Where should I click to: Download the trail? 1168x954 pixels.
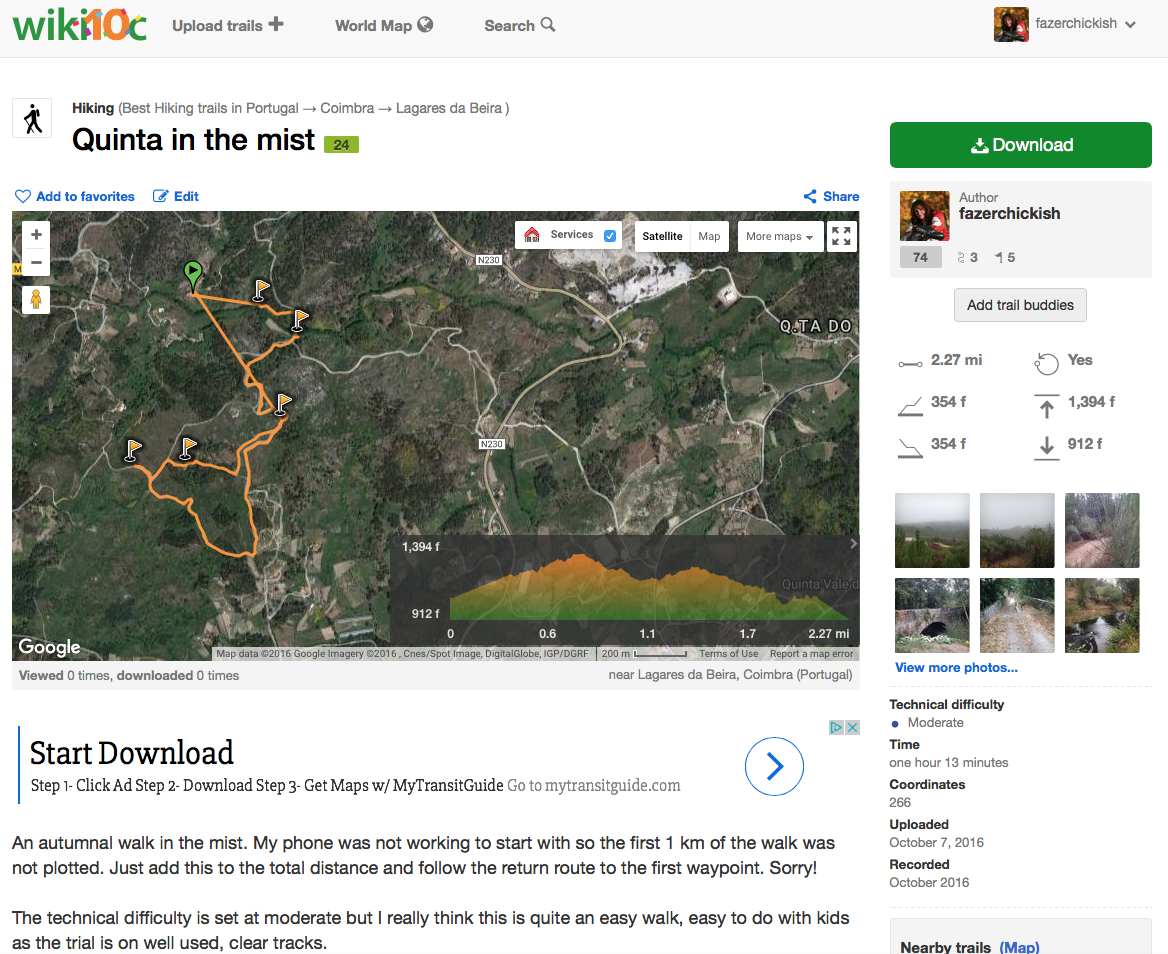1021,145
